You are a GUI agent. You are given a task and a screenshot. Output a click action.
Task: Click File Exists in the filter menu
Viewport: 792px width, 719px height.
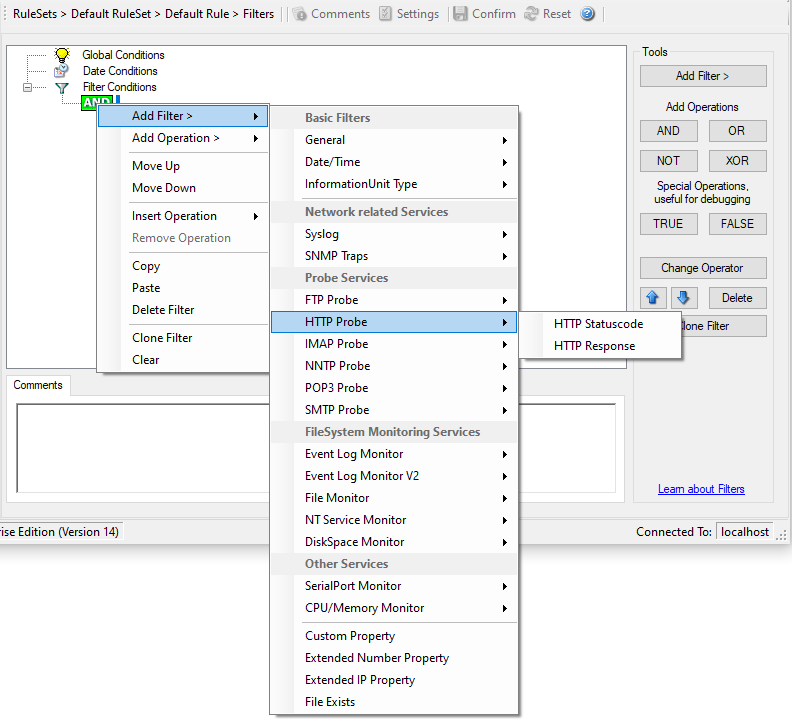[330, 702]
